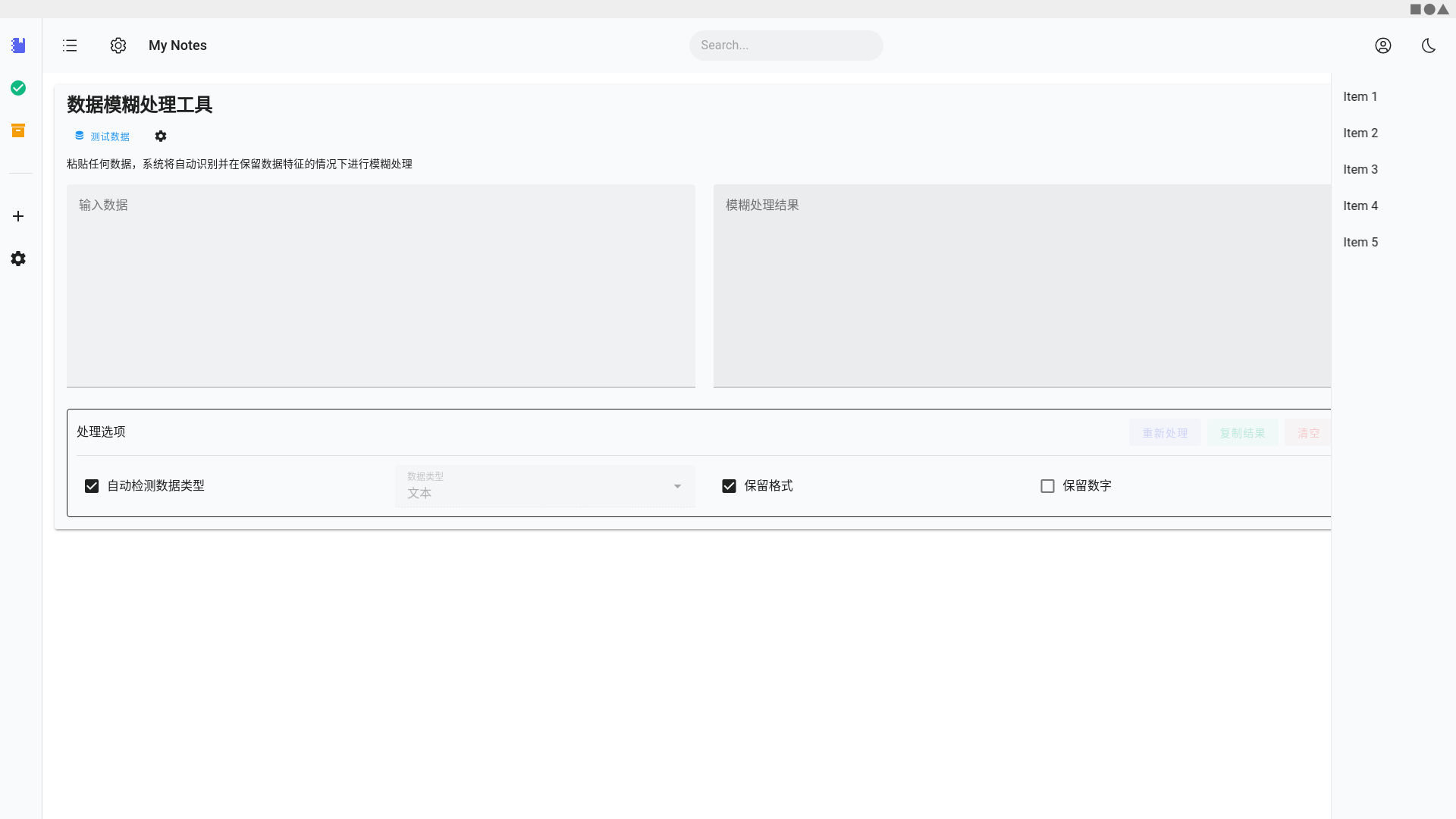1456x819 pixels.
Task: Click the 测试数据 test data button
Action: tap(102, 136)
